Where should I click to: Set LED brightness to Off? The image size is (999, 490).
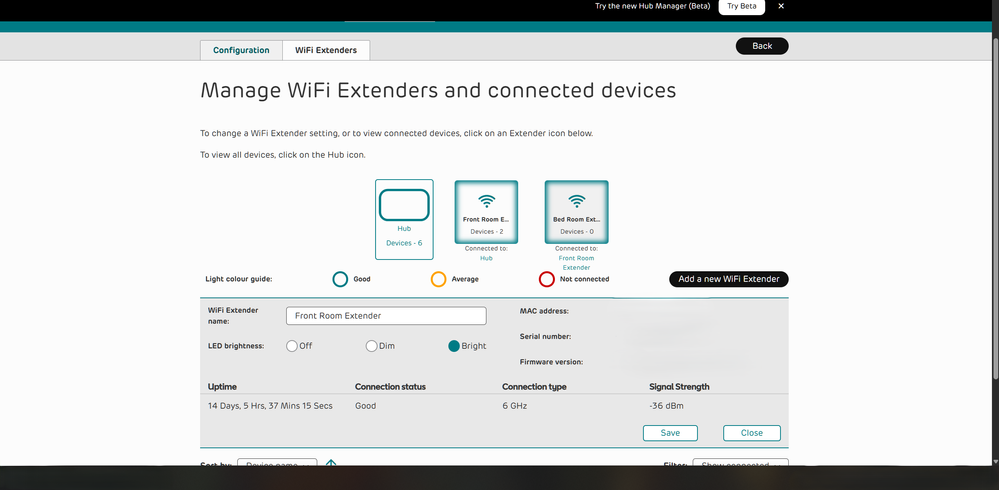tap(292, 346)
